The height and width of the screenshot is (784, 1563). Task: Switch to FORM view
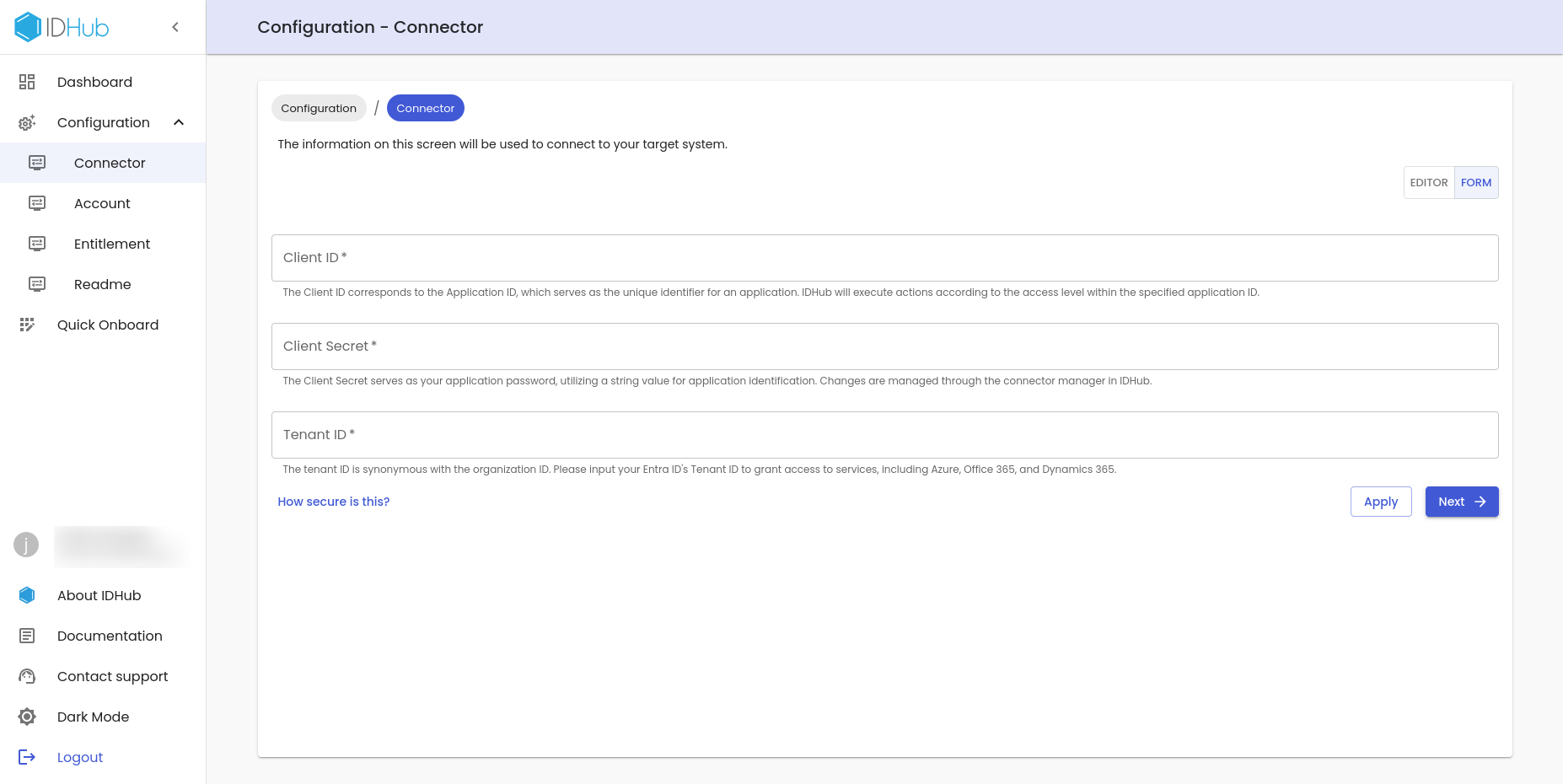click(x=1475, y=183)
